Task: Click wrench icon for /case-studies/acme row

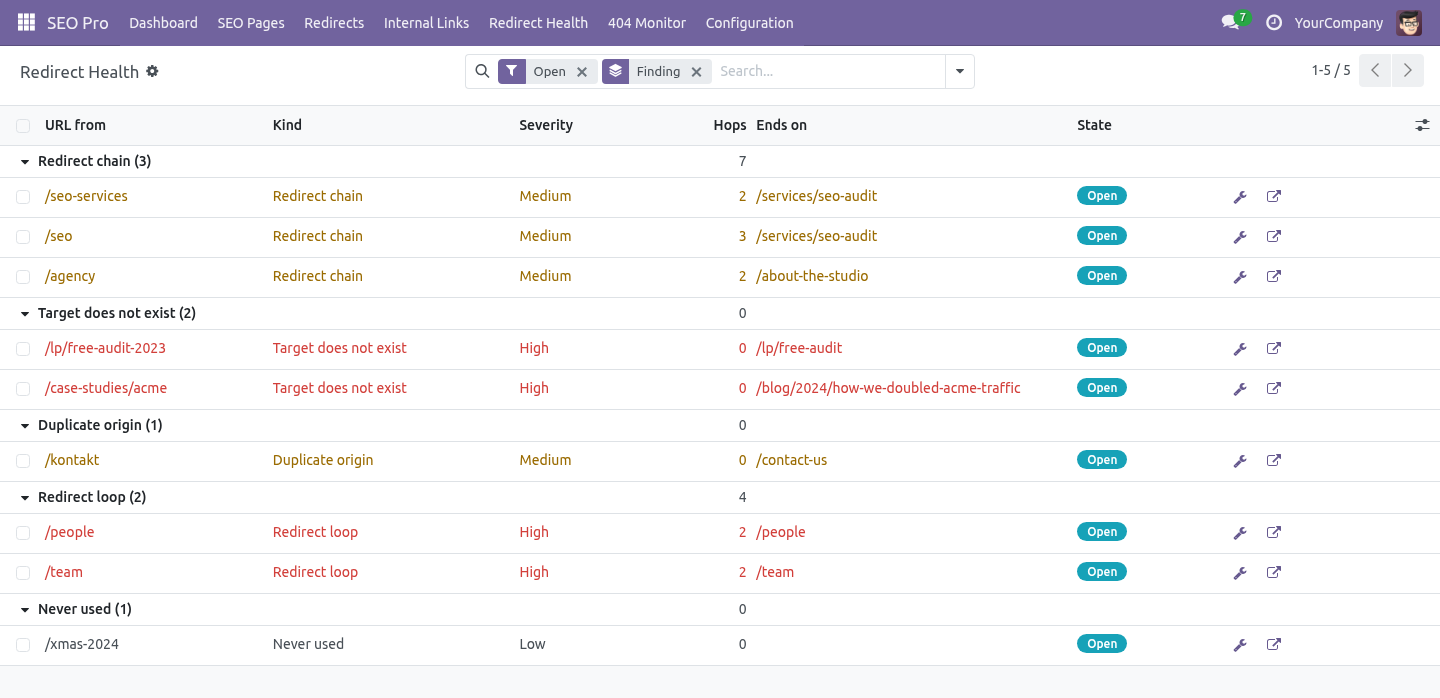Action: coord(1240,389)
